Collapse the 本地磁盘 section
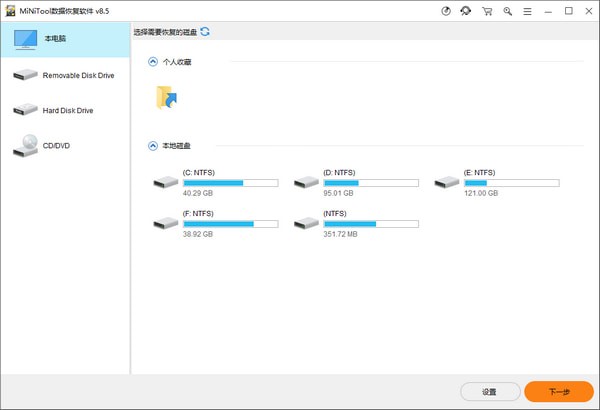 point(153,146)
